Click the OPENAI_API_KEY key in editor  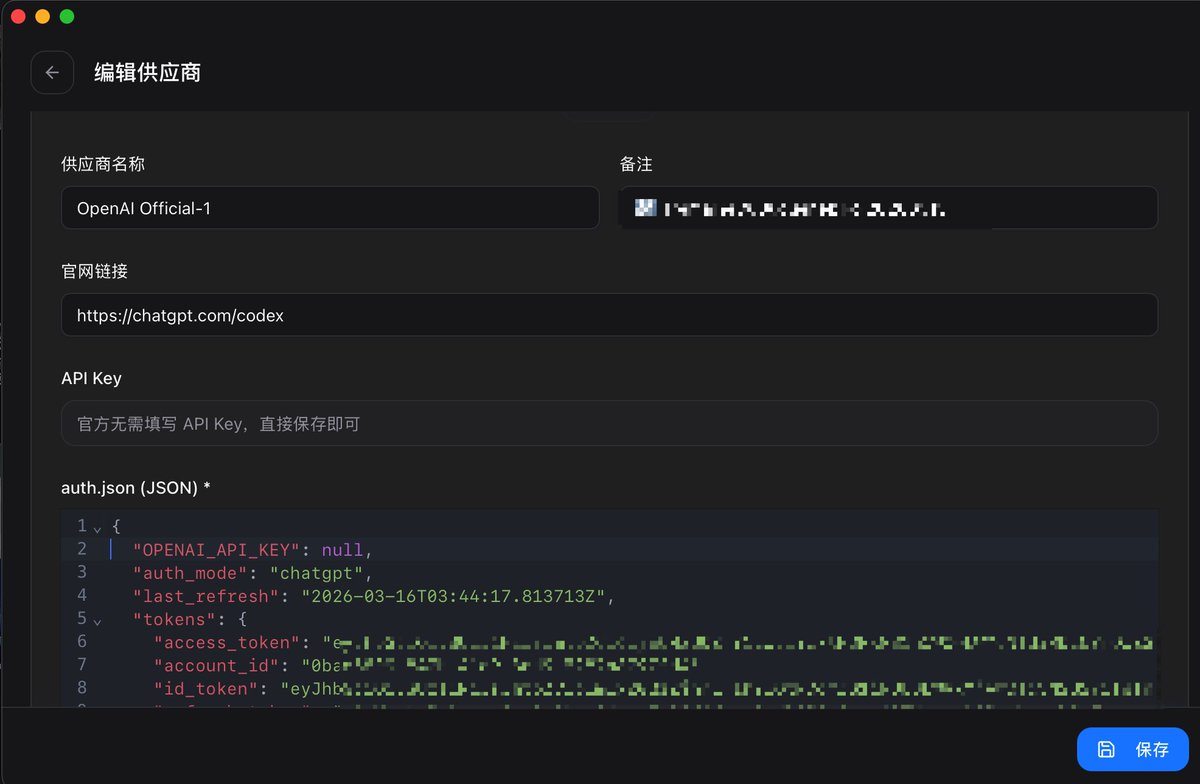click(216, 550)
